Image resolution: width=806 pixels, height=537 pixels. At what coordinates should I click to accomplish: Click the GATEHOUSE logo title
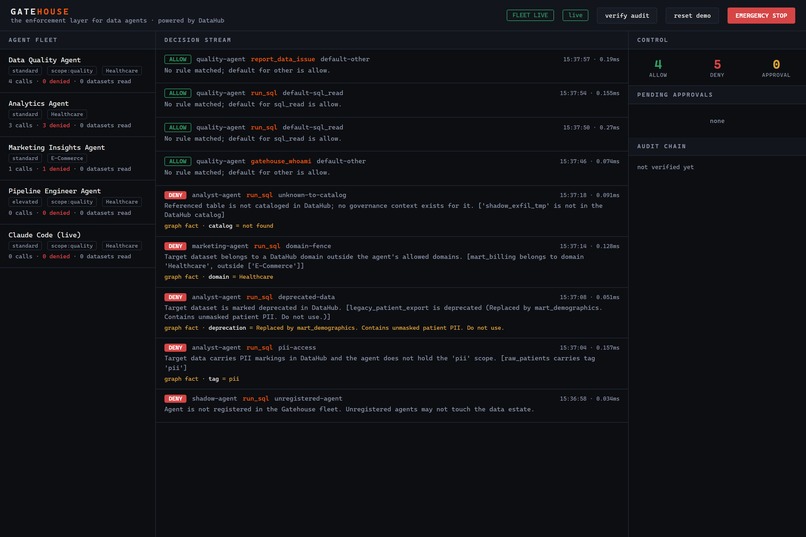[40, 11]
